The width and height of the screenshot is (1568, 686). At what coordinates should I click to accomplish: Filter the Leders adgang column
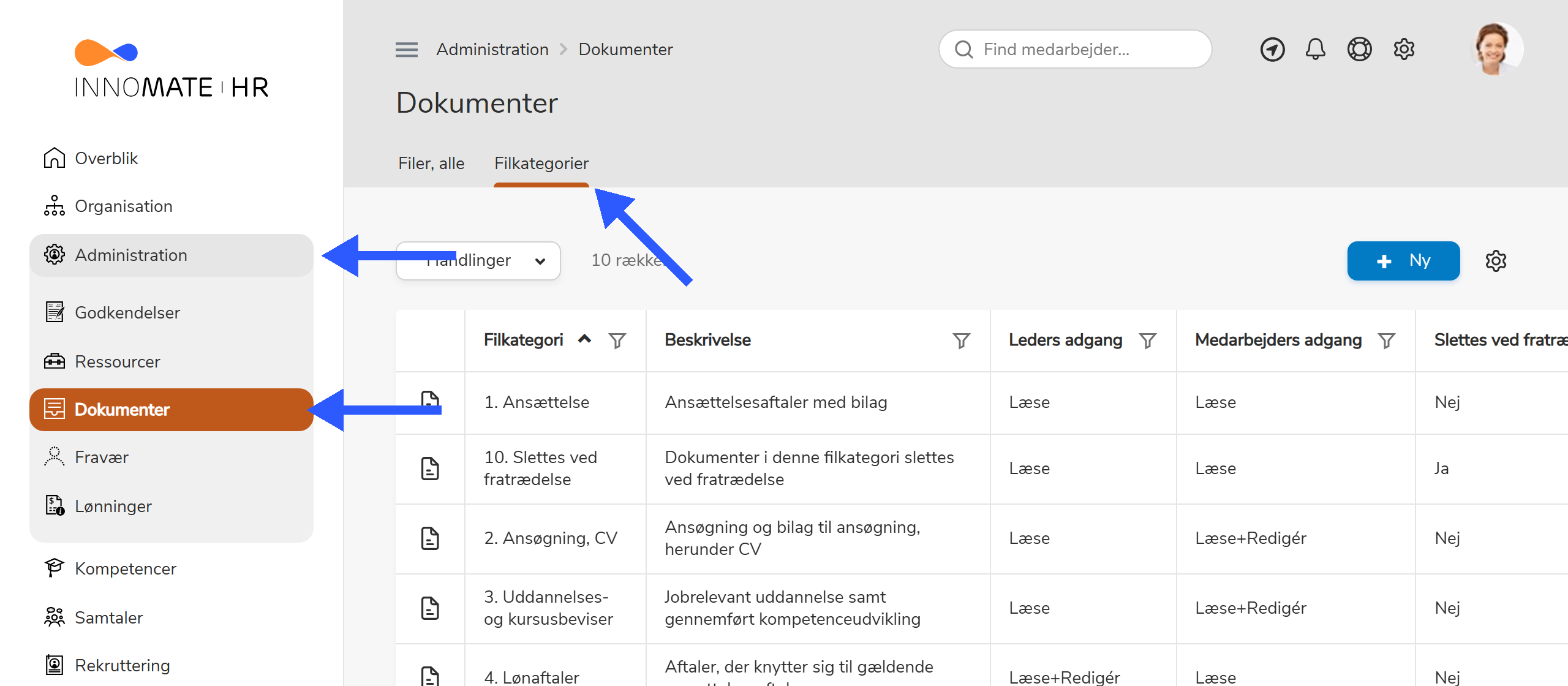tap(1148, 341)
